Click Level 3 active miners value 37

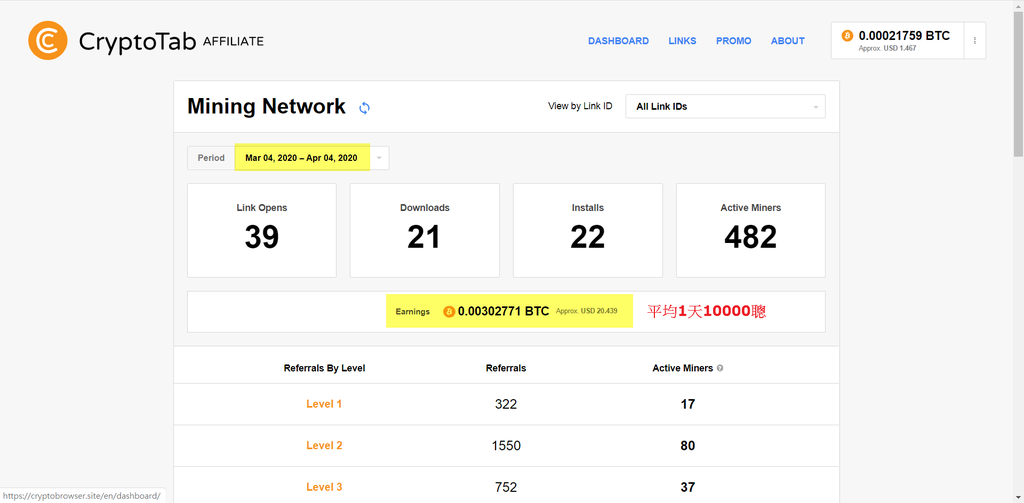pos(688,487)
